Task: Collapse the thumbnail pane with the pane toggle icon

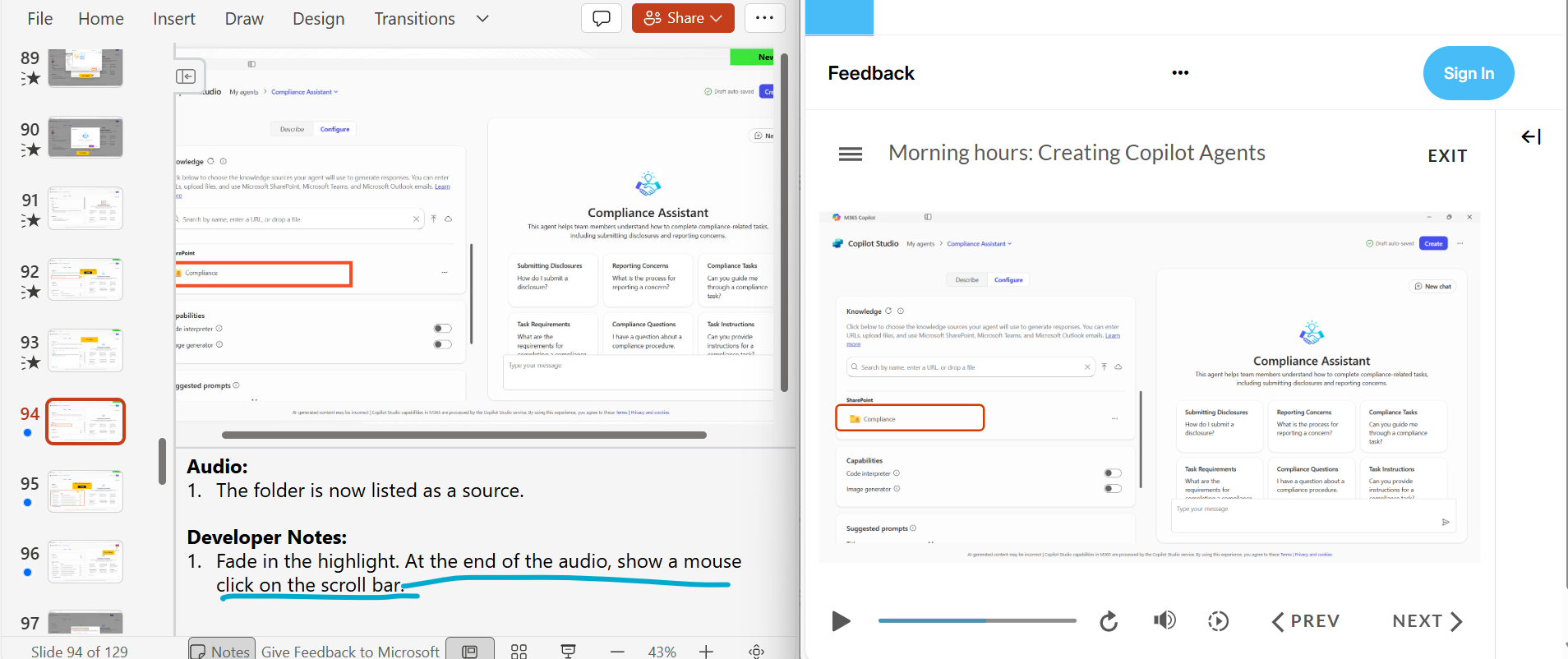Action: [187, 76]
